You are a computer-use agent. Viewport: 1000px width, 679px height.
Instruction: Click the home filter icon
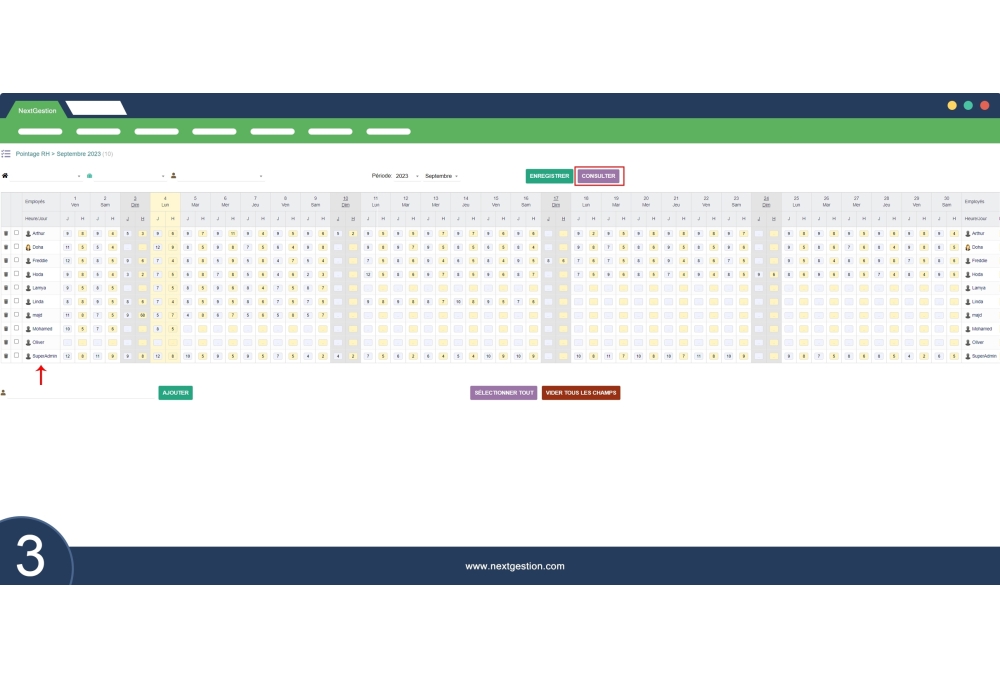[x=5, y=176]
